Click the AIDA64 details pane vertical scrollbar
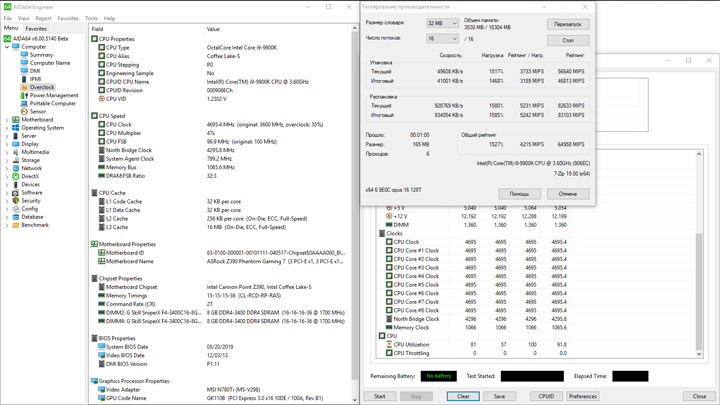 (354, 214)
